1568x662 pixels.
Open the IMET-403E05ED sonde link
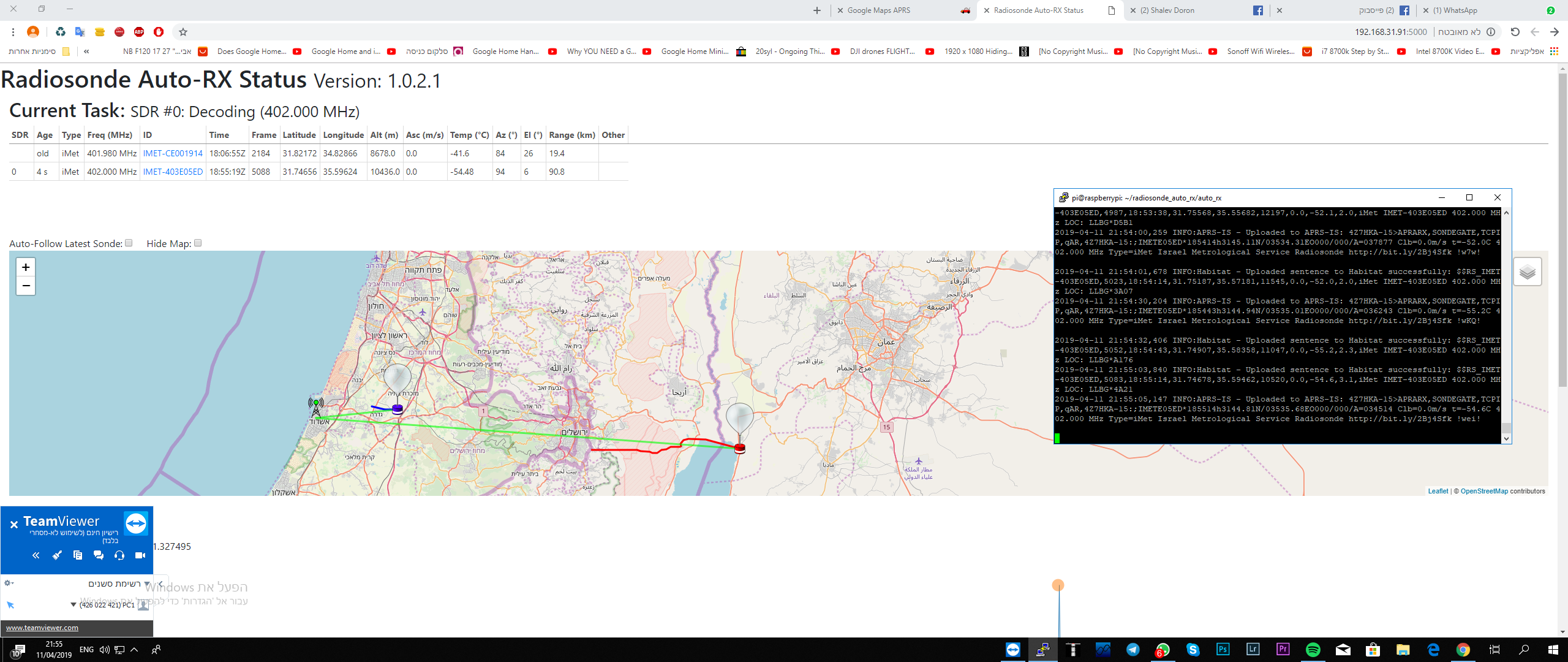173,172
